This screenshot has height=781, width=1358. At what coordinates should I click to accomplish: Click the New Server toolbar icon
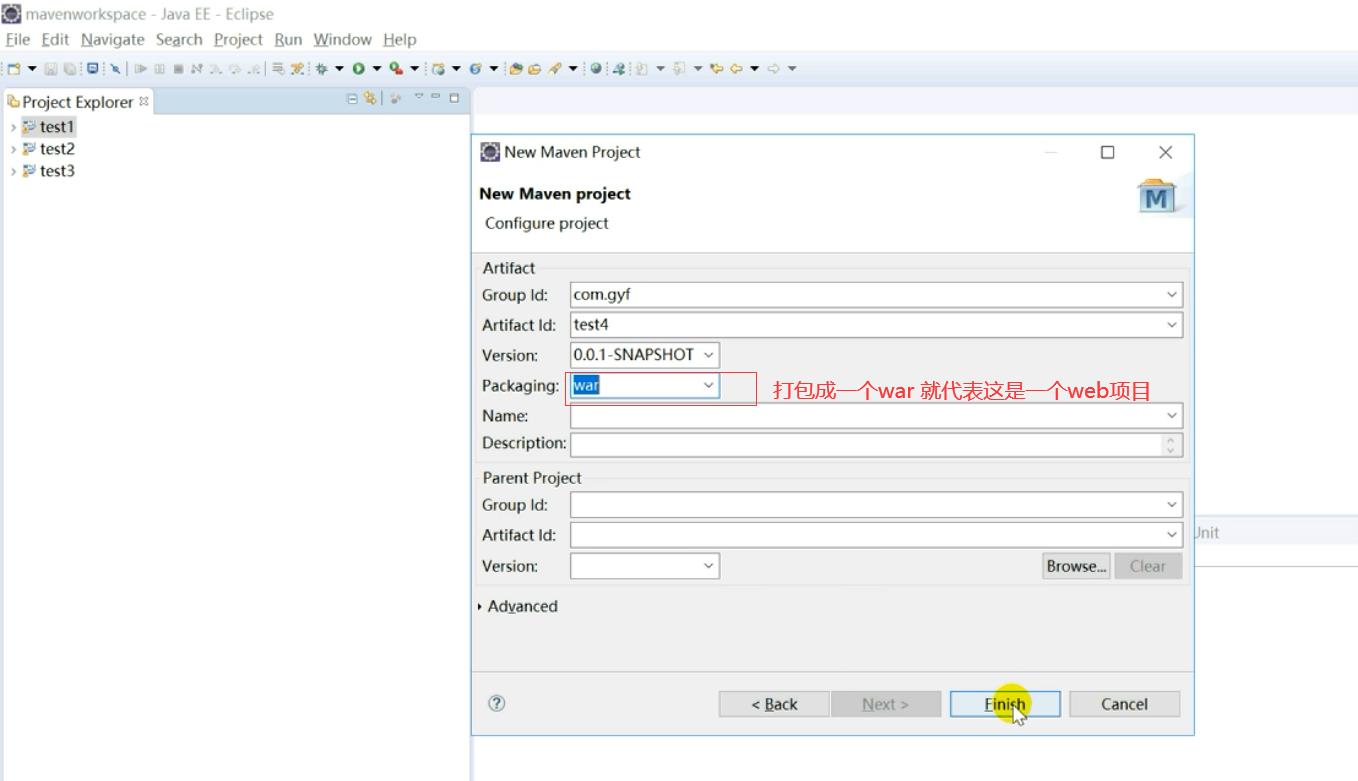pyautogui.click(x=438, y=69)
